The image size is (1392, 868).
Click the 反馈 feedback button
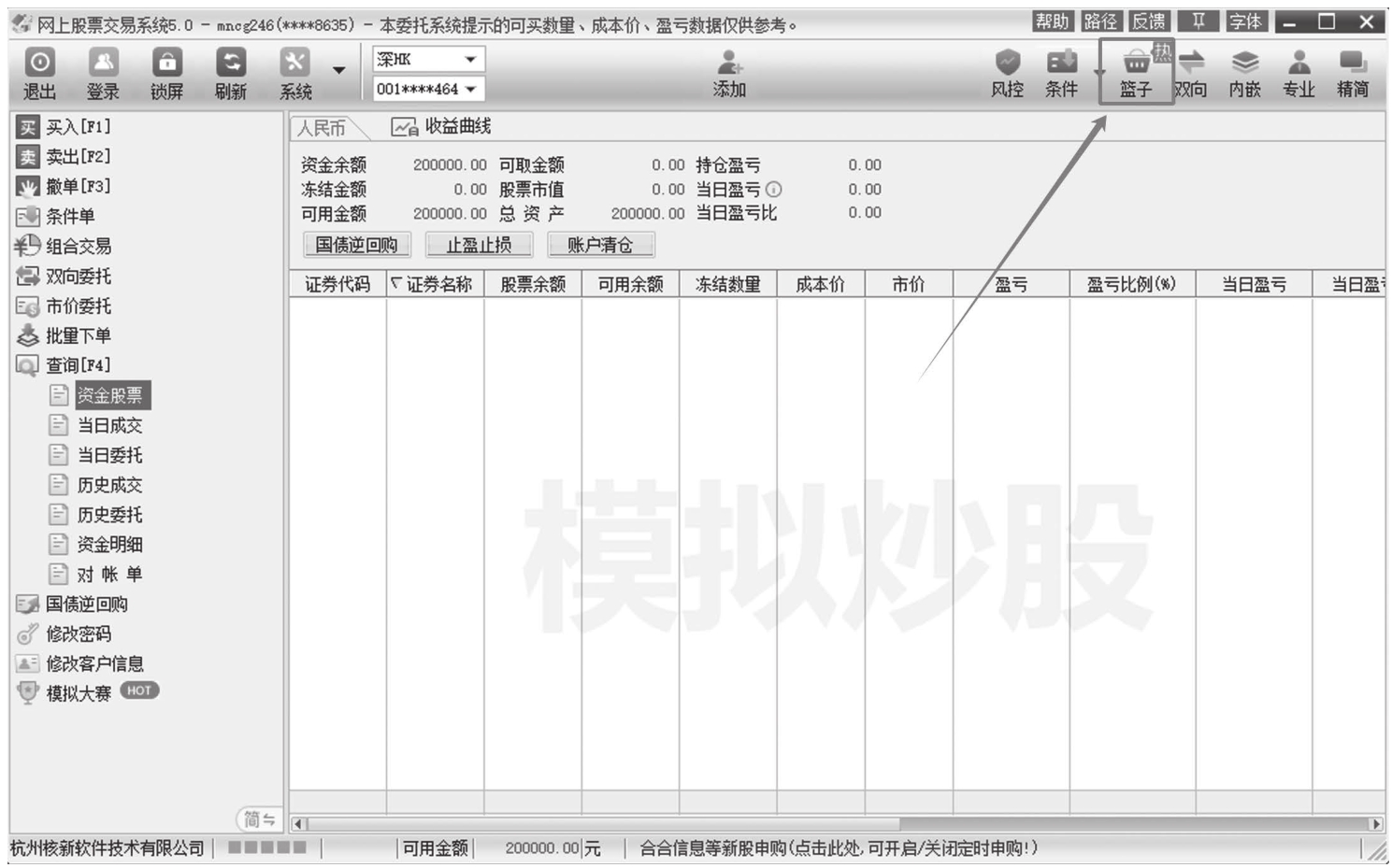(x=1148, y=21)
